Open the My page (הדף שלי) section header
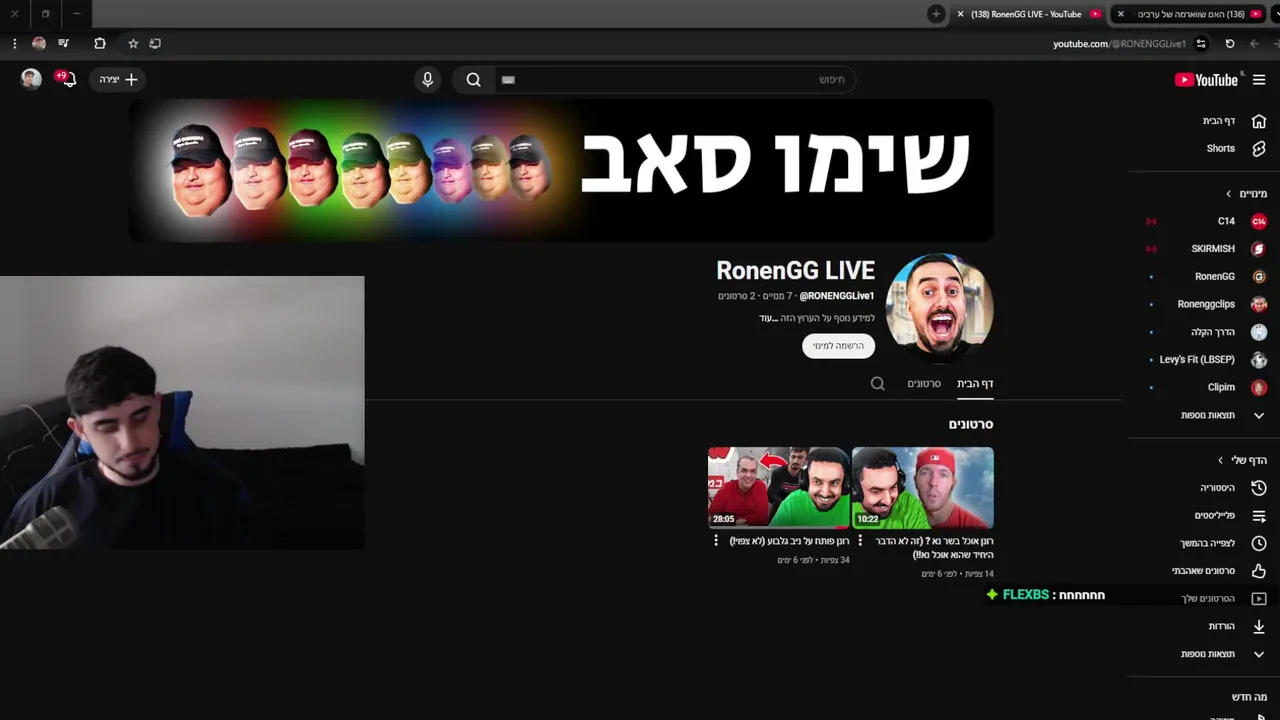Image resolution: width=1280 pixels, height=720 pixels. point(1242,460)
